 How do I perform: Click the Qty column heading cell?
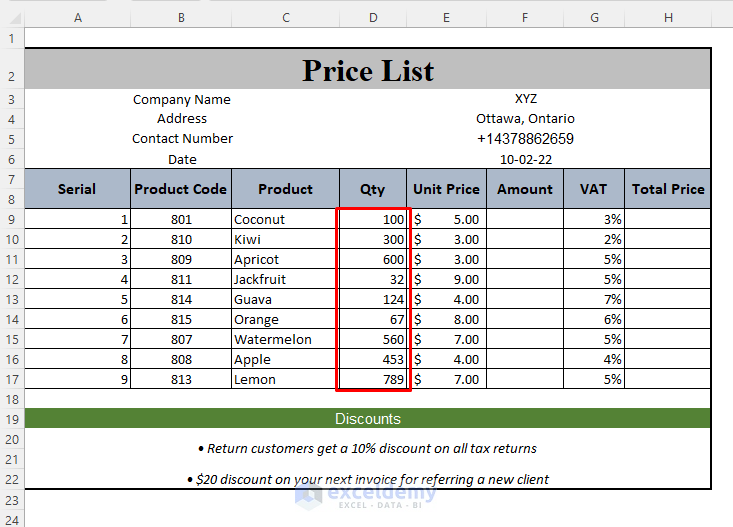click(x=372, y=189)
